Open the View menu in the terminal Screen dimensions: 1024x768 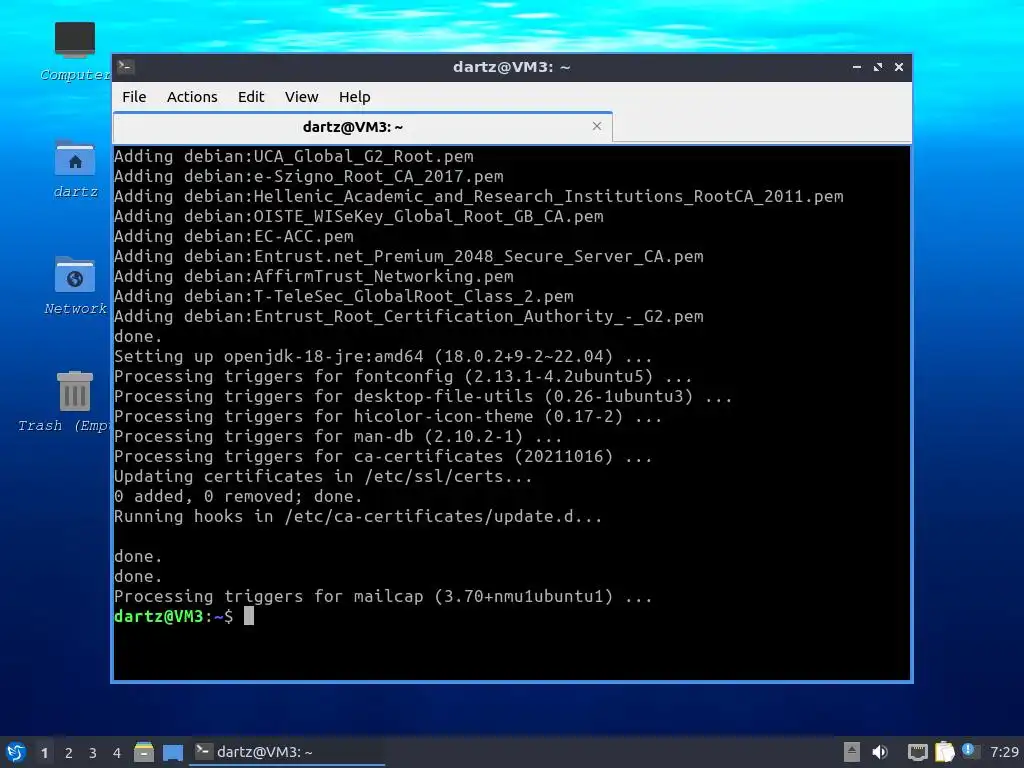coord(301,97)
